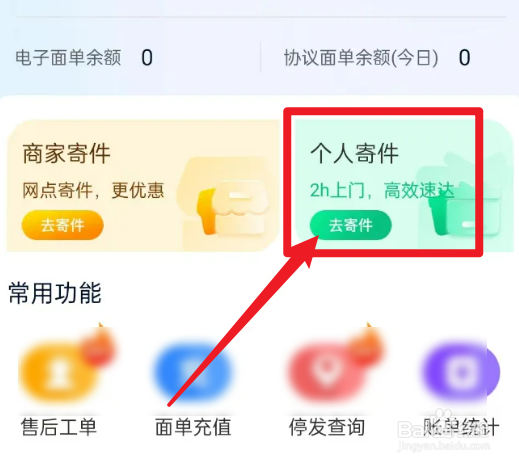Screen dimensions: 519x464
Task: Click the 售后工单 text label
Action: [59, 427]
